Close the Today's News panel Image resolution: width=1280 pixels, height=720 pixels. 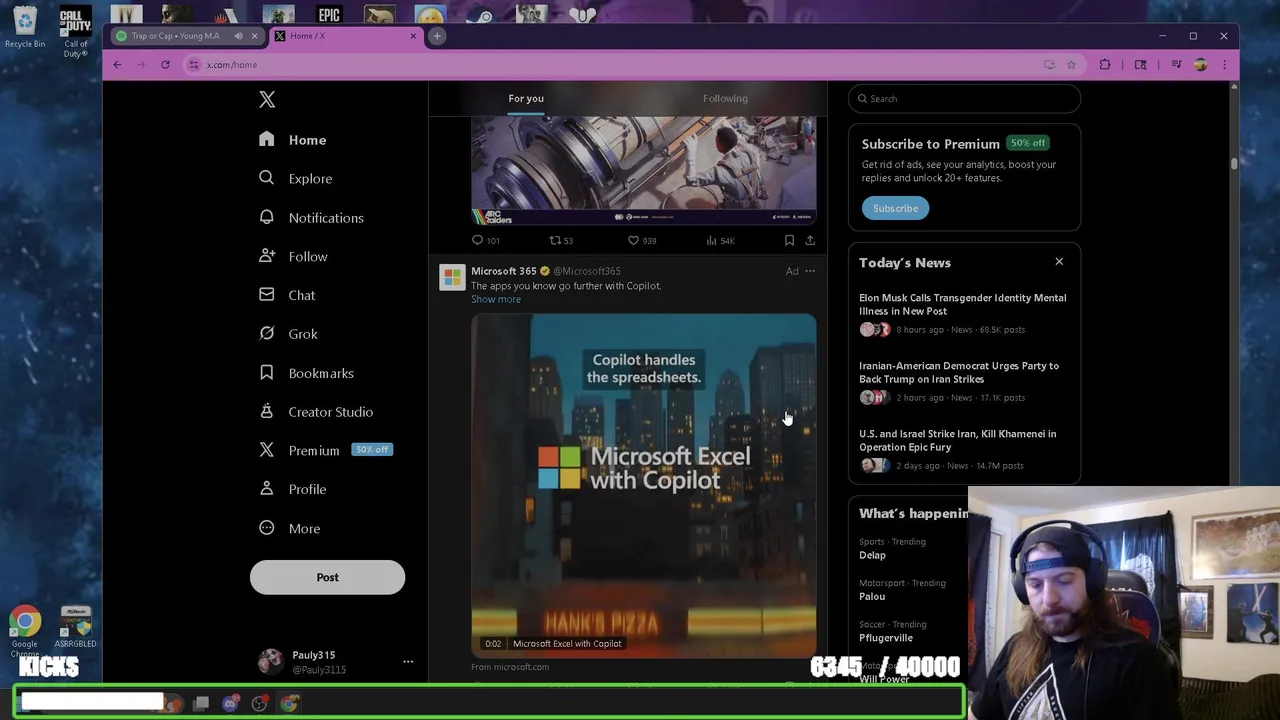coord(1059,262)
